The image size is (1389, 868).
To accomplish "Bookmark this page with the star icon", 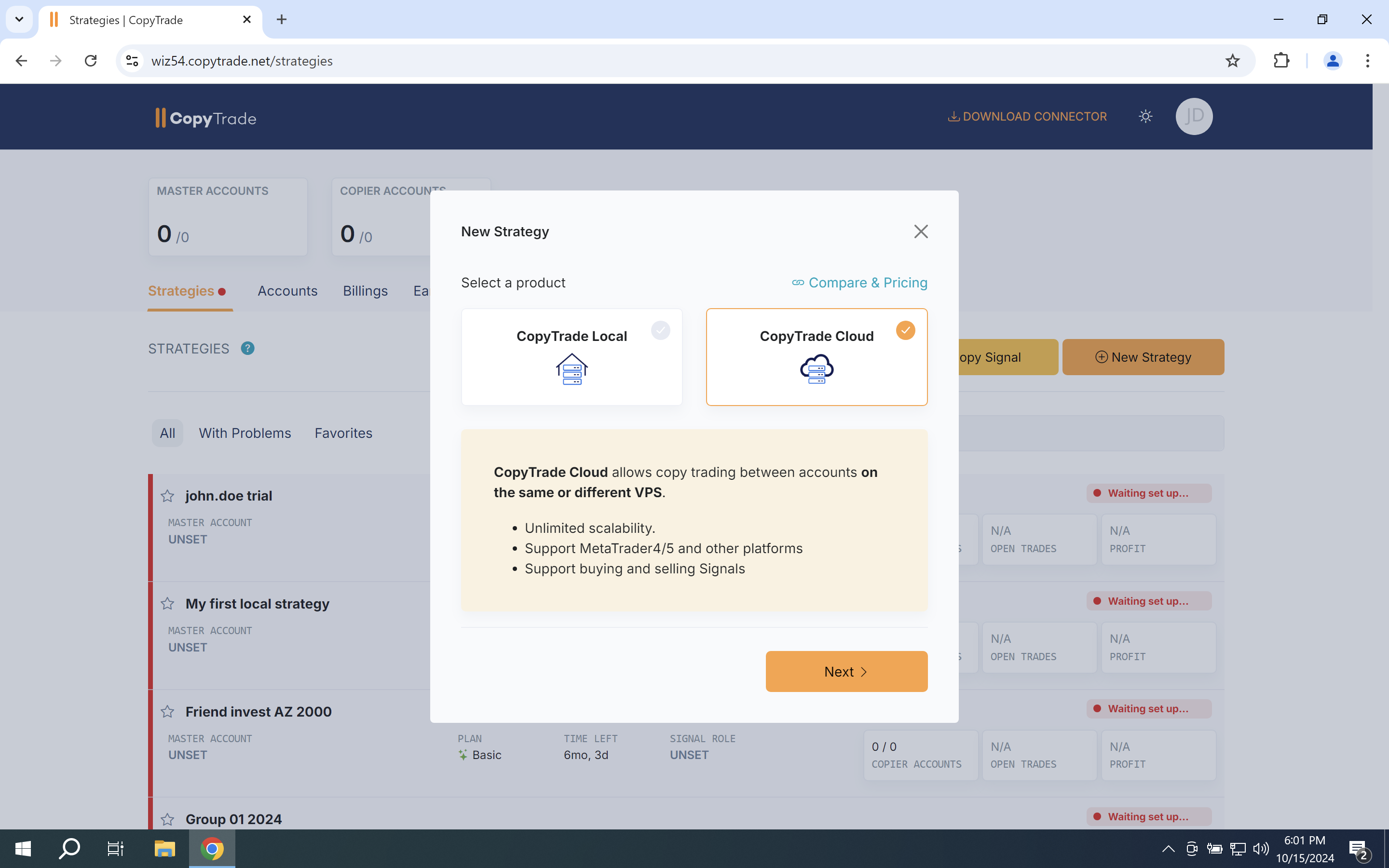I will [x=1232, y=61].
